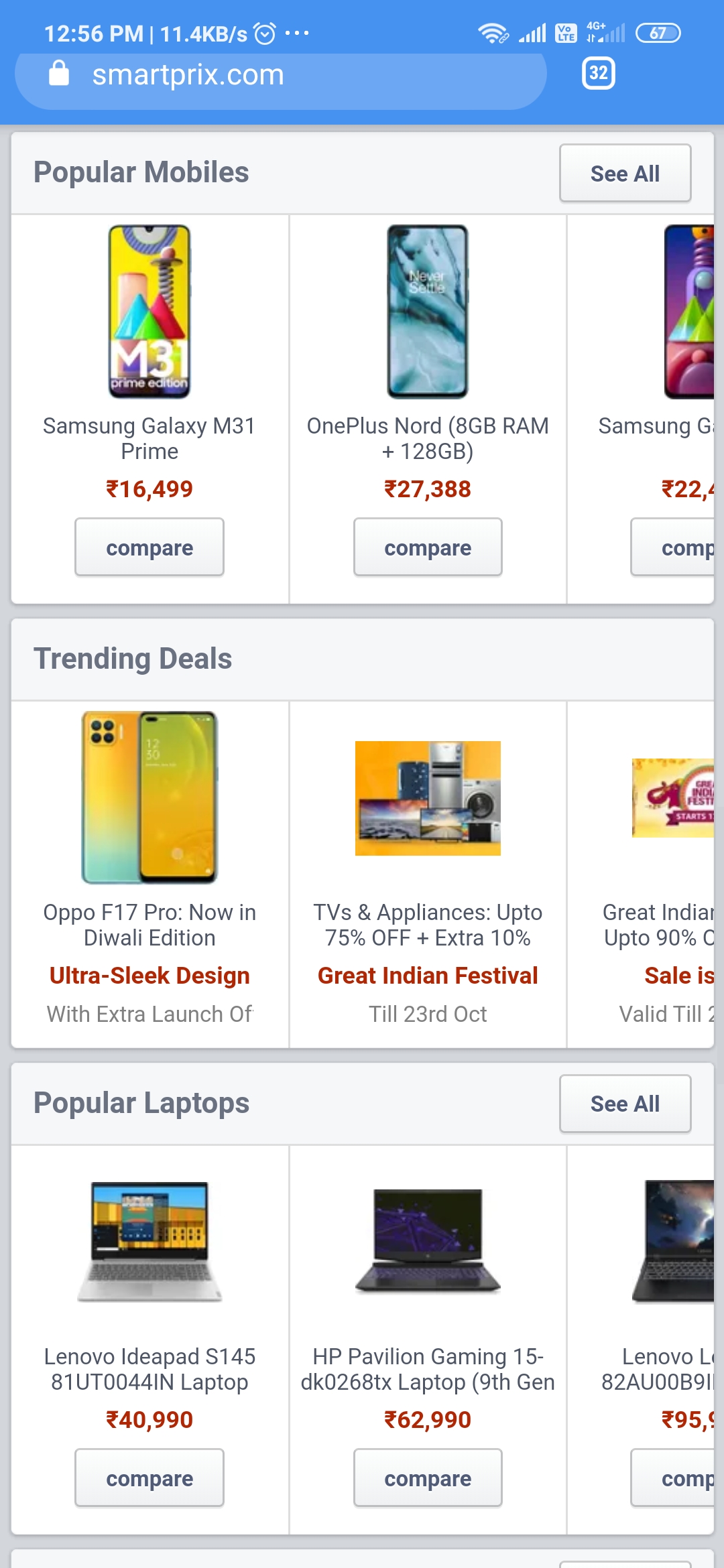Compare the Lenovo Ideapad S145 laptop
This screenshot has height=1568, width=724.
coord(149,1478)
